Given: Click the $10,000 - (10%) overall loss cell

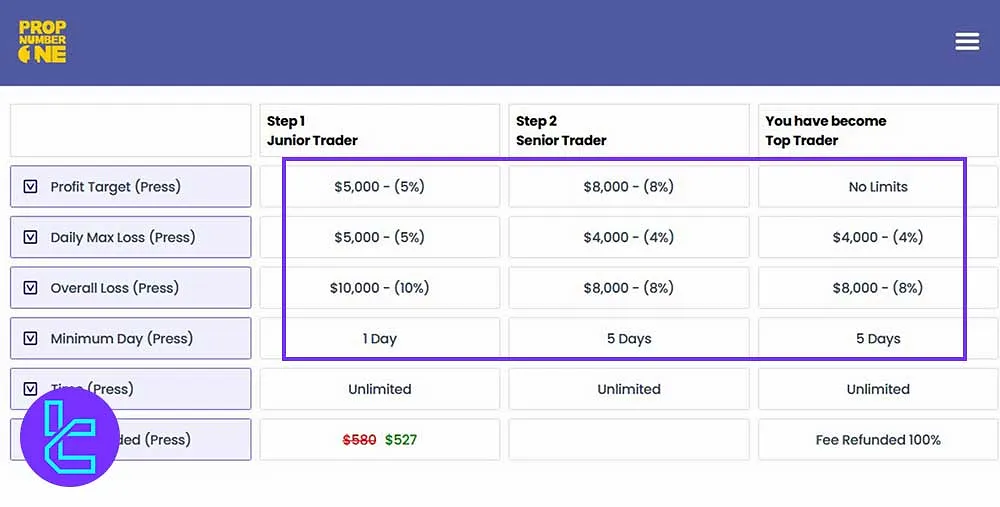Looking at the screenshot, I should coord(380,288).
